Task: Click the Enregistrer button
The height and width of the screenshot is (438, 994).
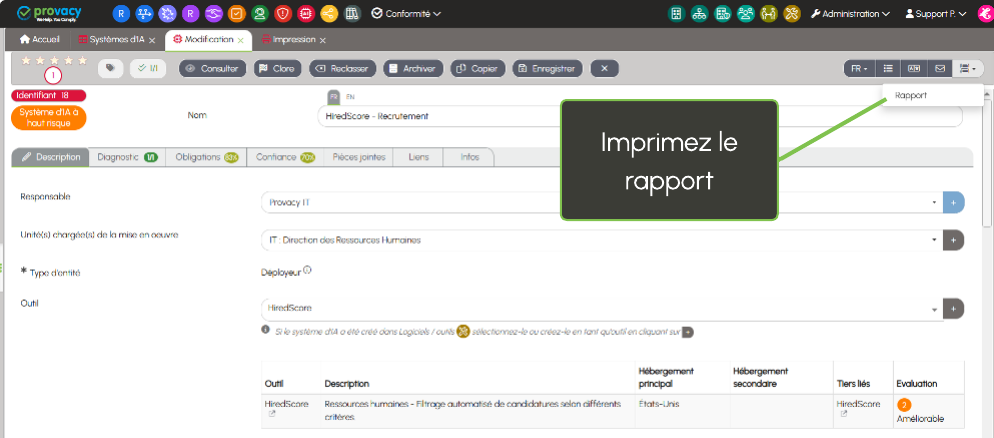Action: (x=547, y=69)
